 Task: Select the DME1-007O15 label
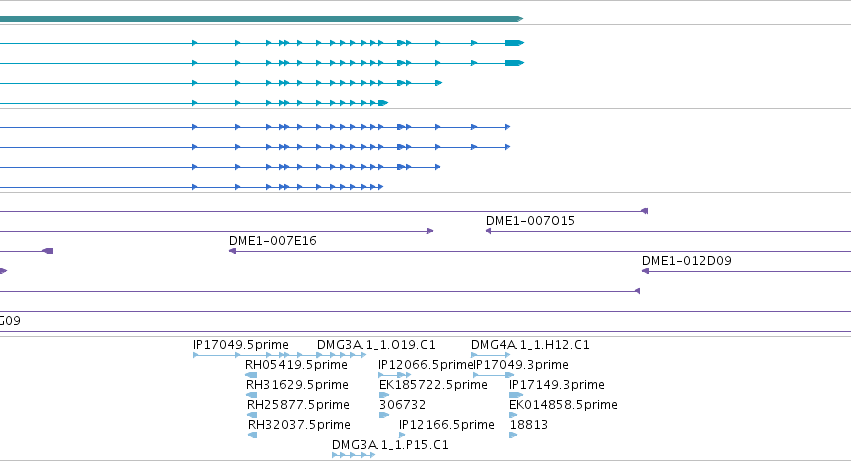(x=530, y=221)
